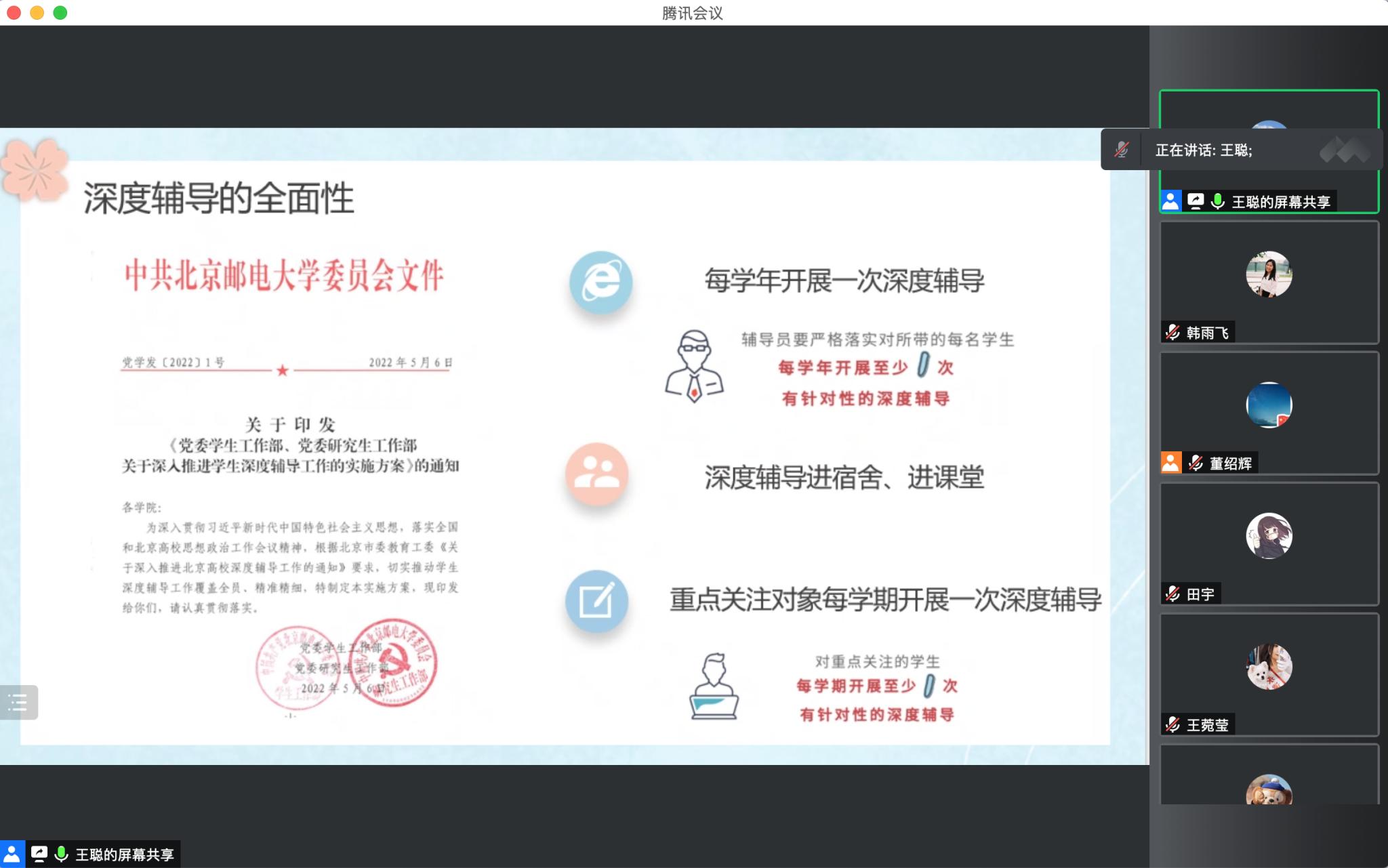Click the green microphone icon on 王聪's tile
Viewport: 1388px width, 868px height.
tap(1218, 201)
